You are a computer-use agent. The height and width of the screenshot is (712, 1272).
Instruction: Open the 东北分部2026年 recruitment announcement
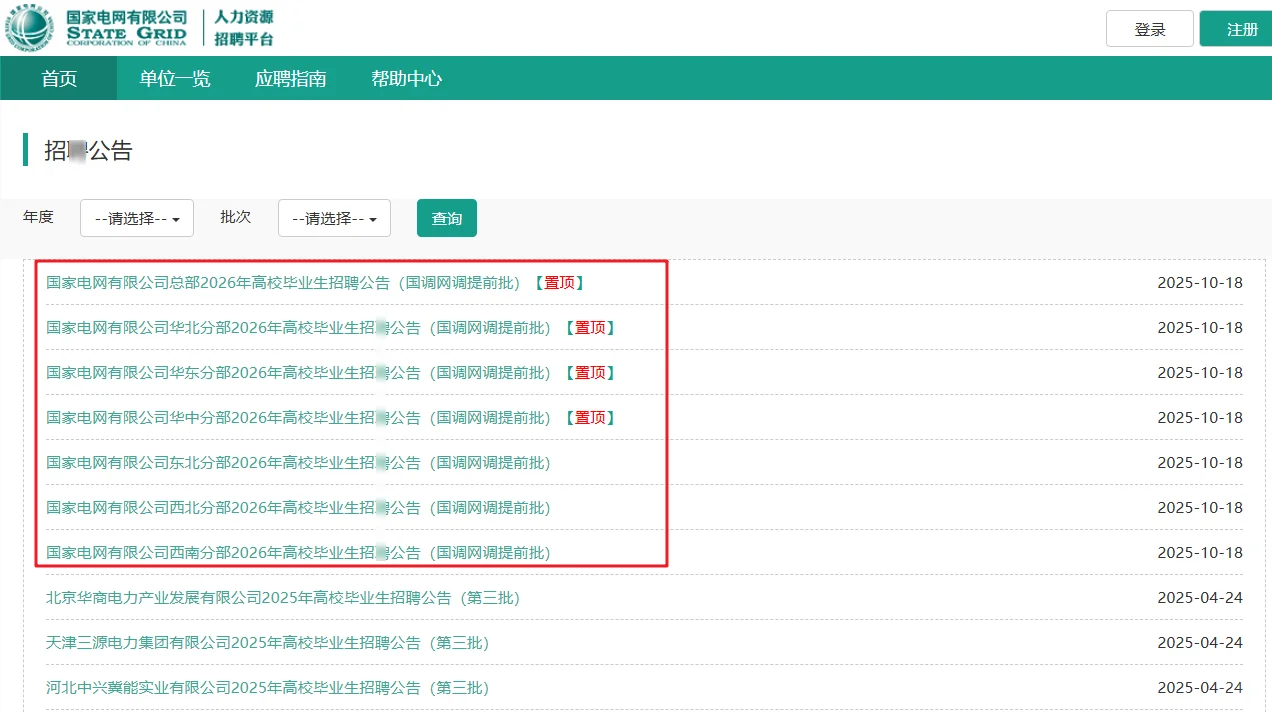298,463
